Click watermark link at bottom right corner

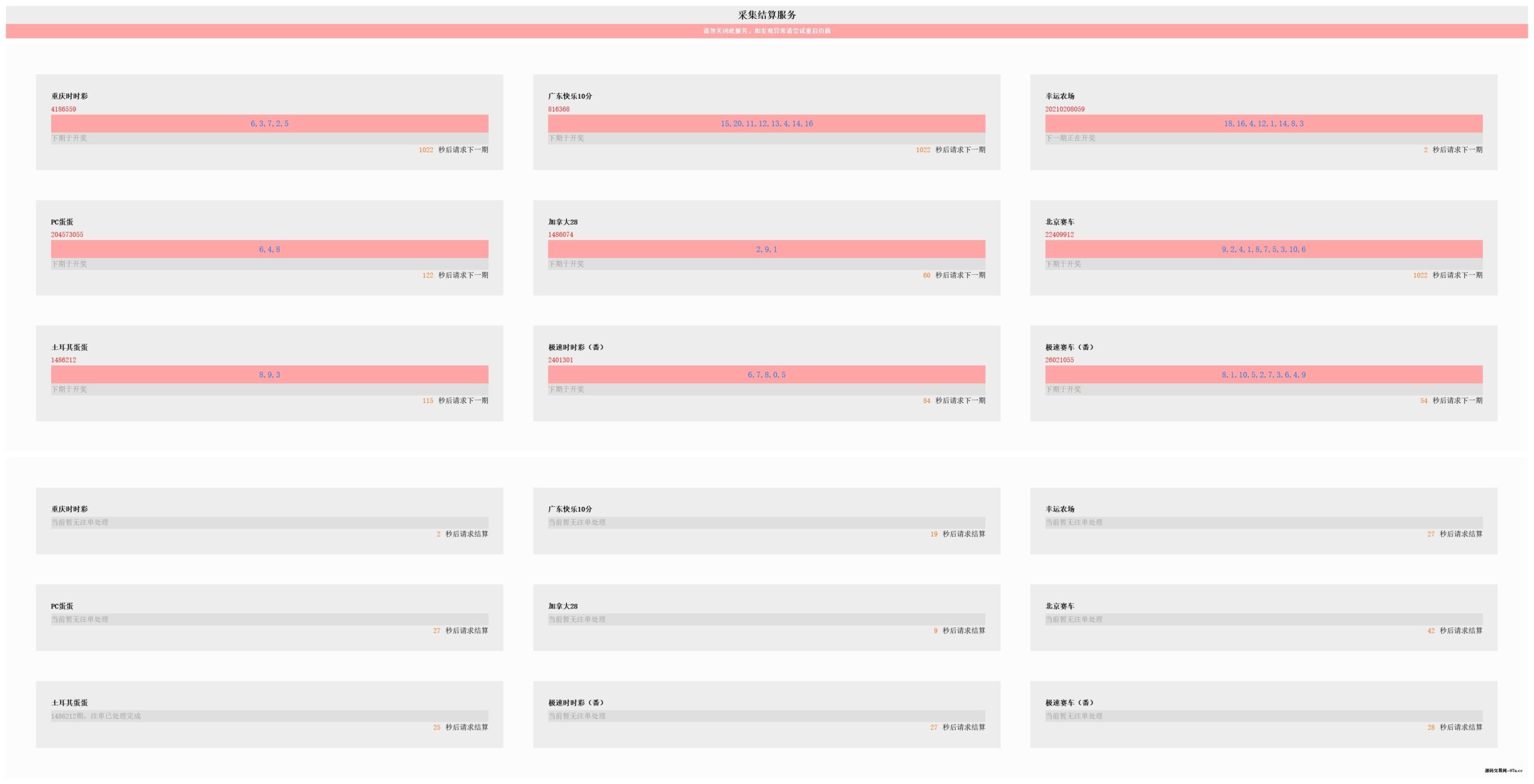[1503, 771]
